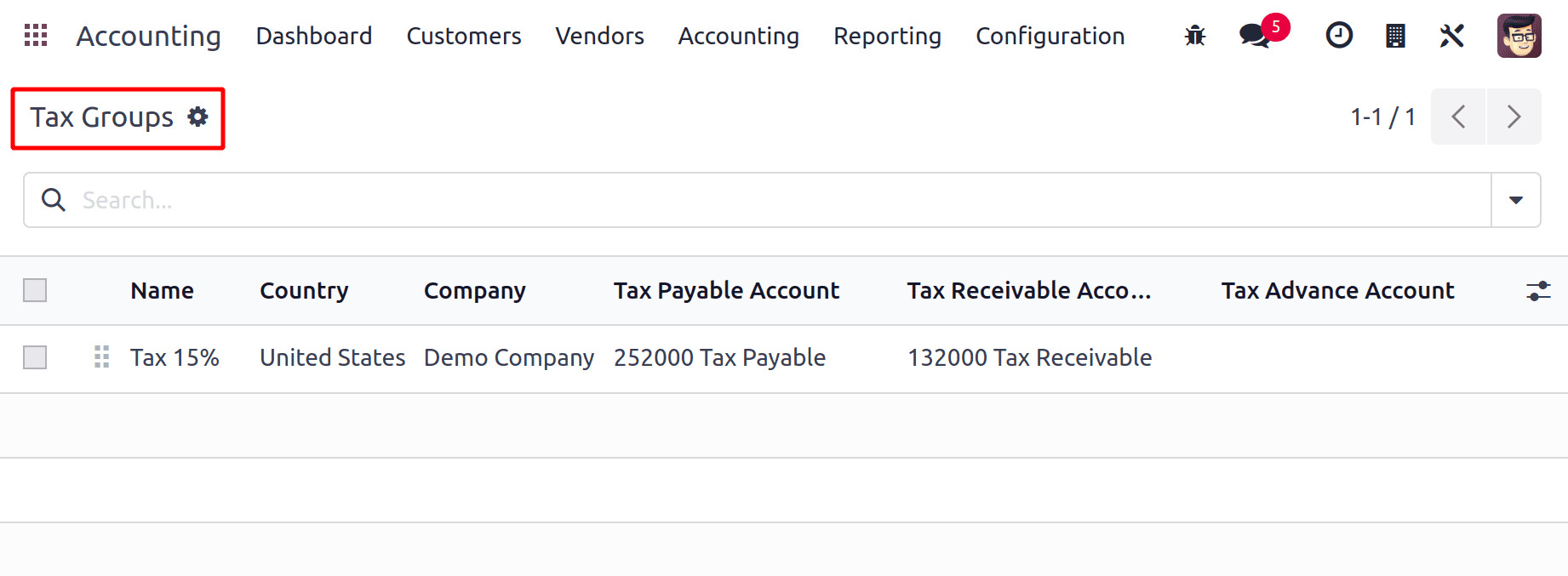
Task: Click the wrench and screwdriver tools icon
Action: pyautogui.click(x=1451, y=36)
